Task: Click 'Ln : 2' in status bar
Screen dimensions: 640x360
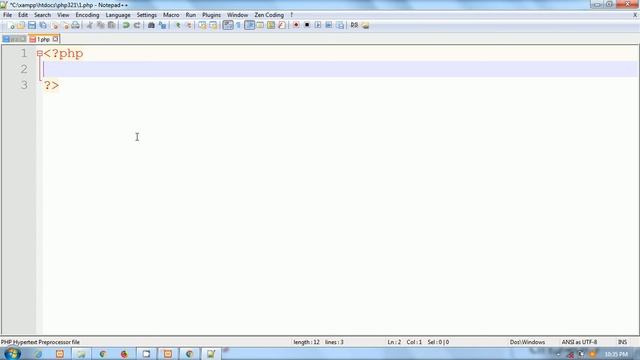Action: click(394, 342)
